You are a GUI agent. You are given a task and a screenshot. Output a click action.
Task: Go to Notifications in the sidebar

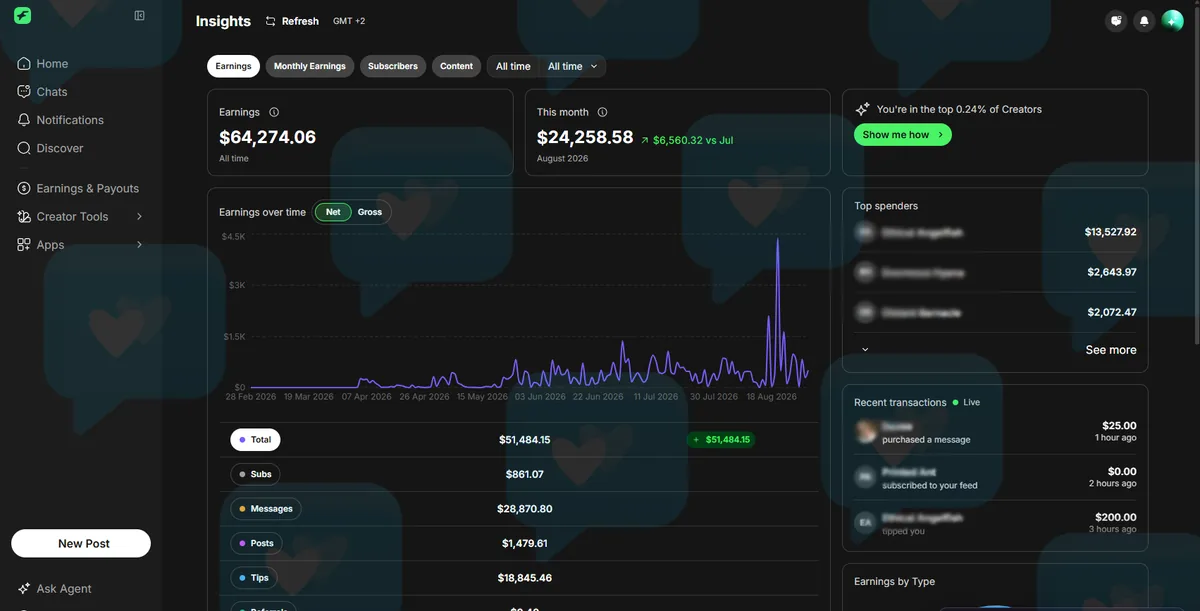[70, 120]
